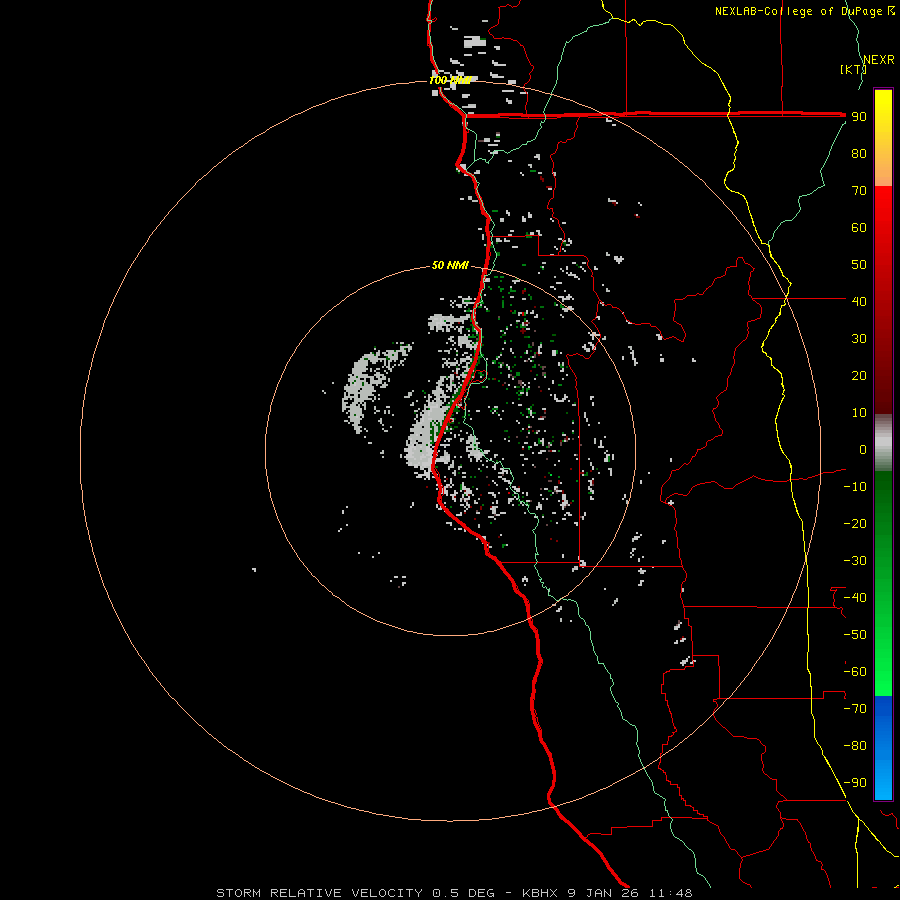Click the -60 value on velocity scale

pyautogui.click(x=855, y=672)
